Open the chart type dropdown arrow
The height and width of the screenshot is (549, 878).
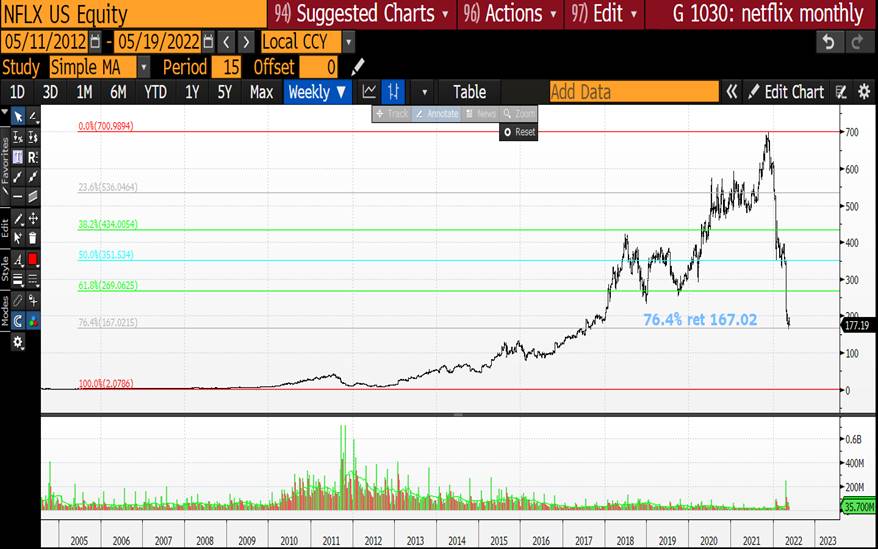(x=424, y=92)
